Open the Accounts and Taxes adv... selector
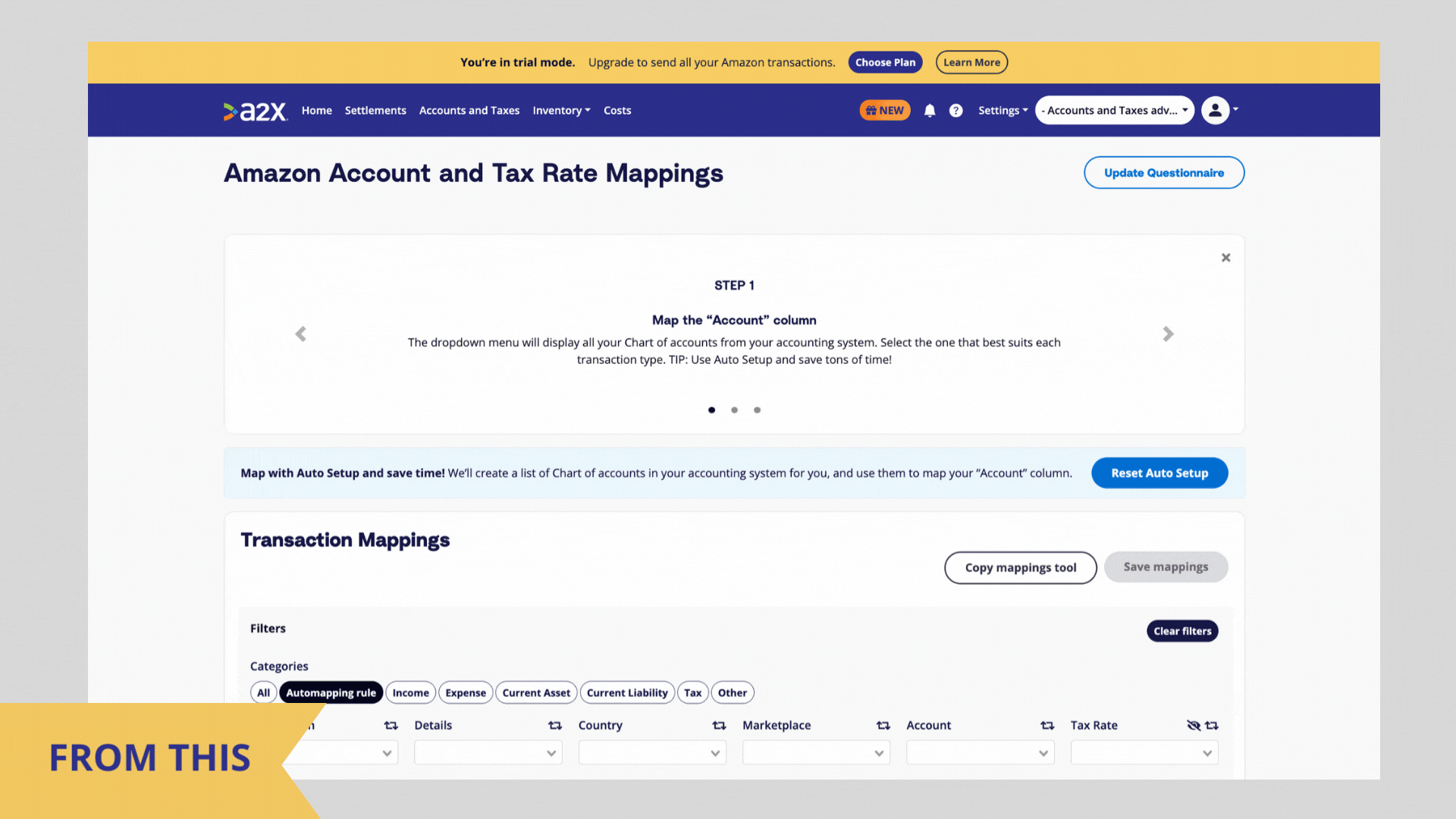Image resolution: width=1456 pixels, height=819 pixels. (1114, 111)
